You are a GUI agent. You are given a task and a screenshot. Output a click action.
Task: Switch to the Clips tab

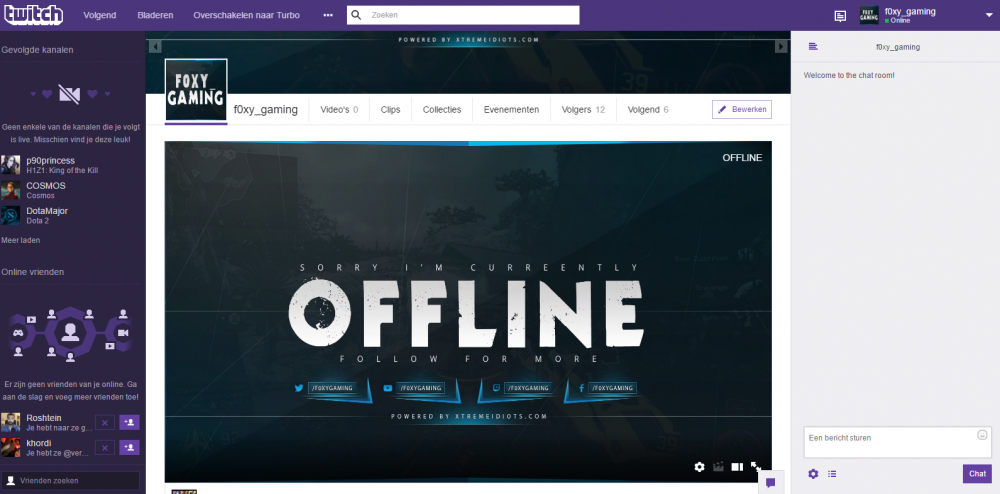click(390, 110)
